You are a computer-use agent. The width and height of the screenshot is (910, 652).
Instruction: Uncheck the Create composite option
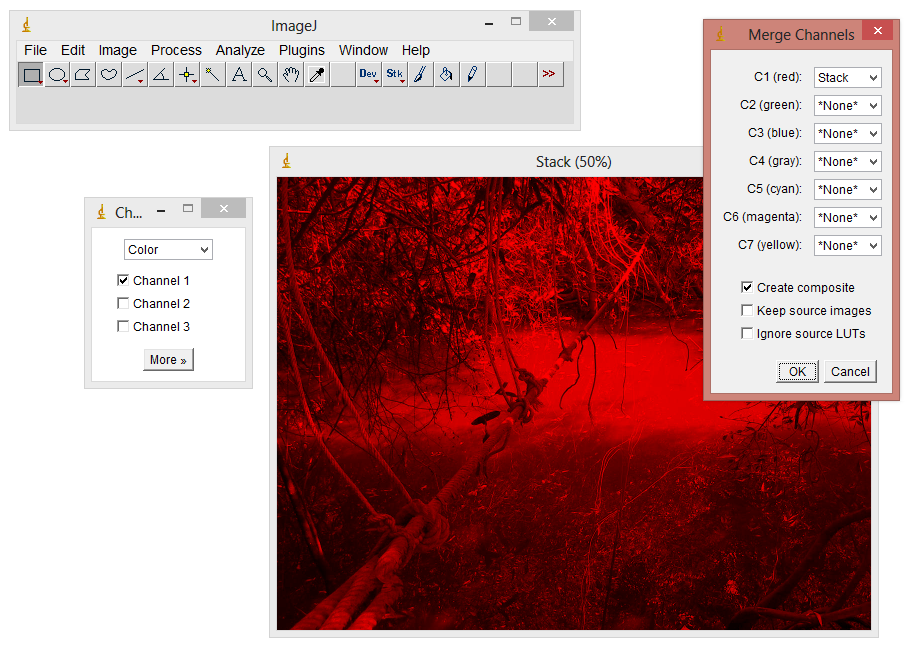click(746, 287)
